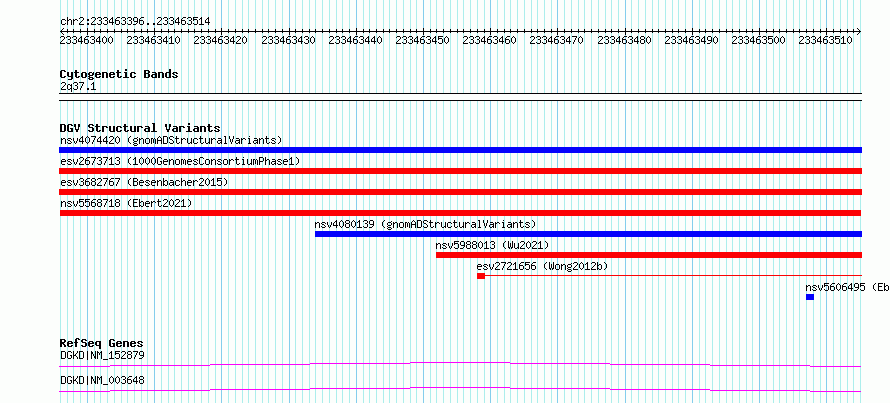This screenshot has height=403, width=890.
Task: Click the DGV Structural Variants track title
Action: coord(140,128)
